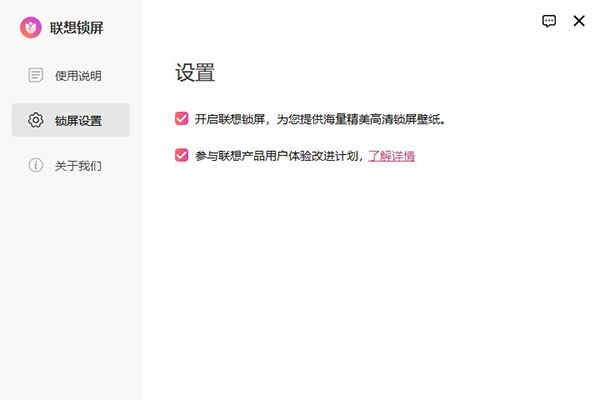This screenshot has height=400, width=600.
Task: Click the 联想锁屏 app title text
Action: [x=77, y=28]
